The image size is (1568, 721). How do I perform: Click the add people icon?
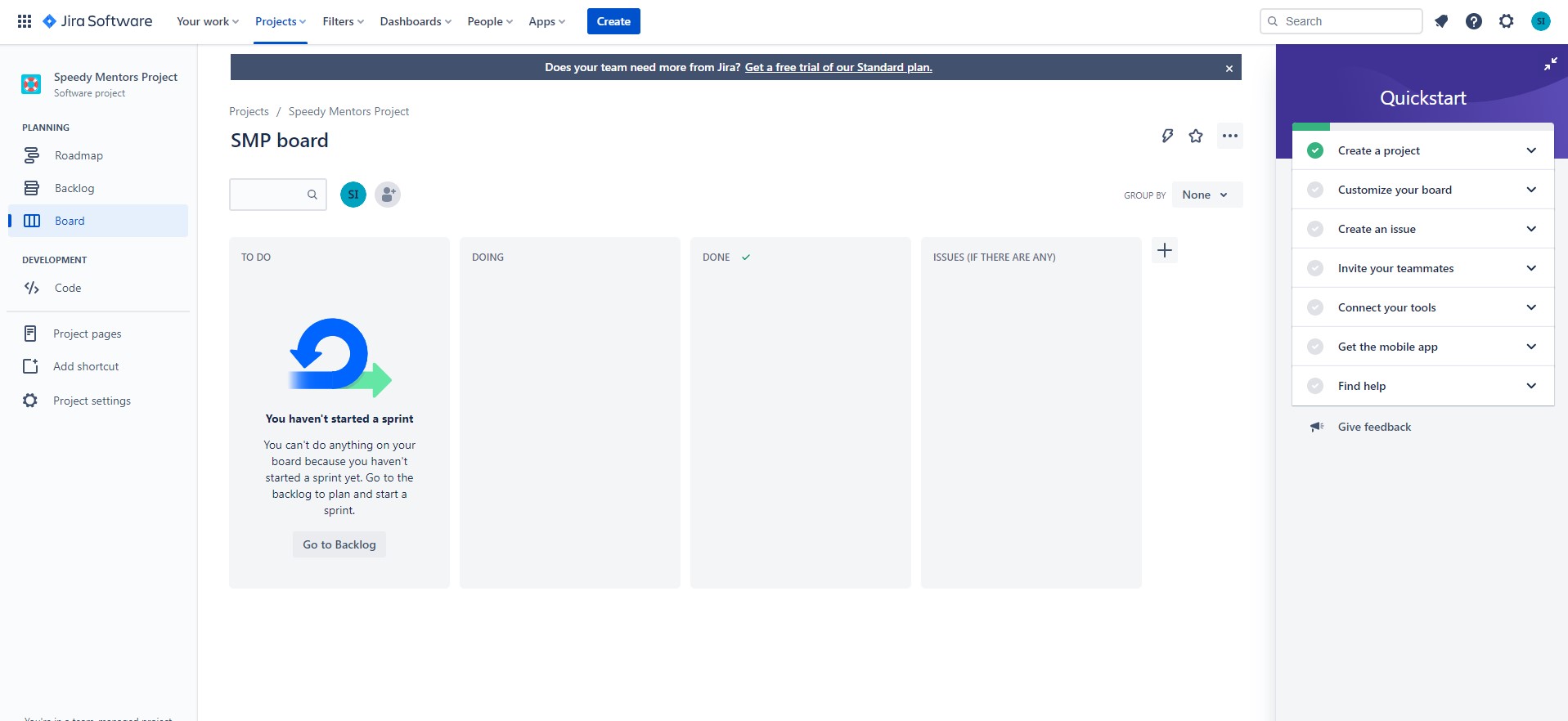pyautogui.click(x=388, y=195)
